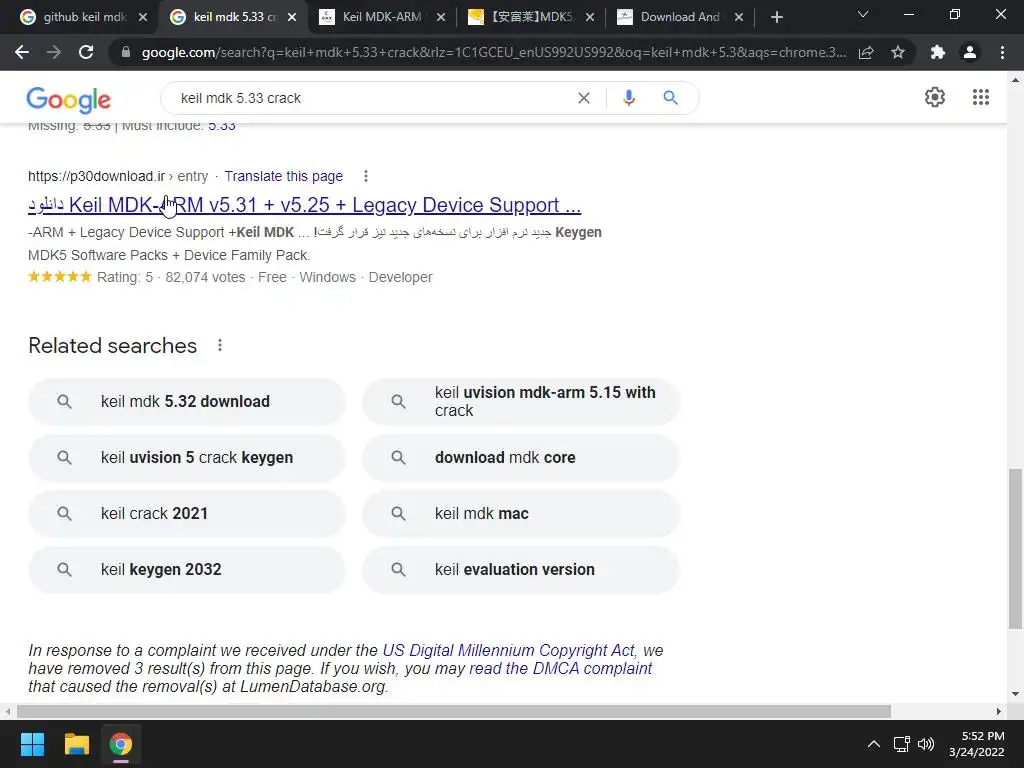Search 'keil crack 2021' suggestion
The width and height of the screenshot is (1024, 768).
coord(187,513)
